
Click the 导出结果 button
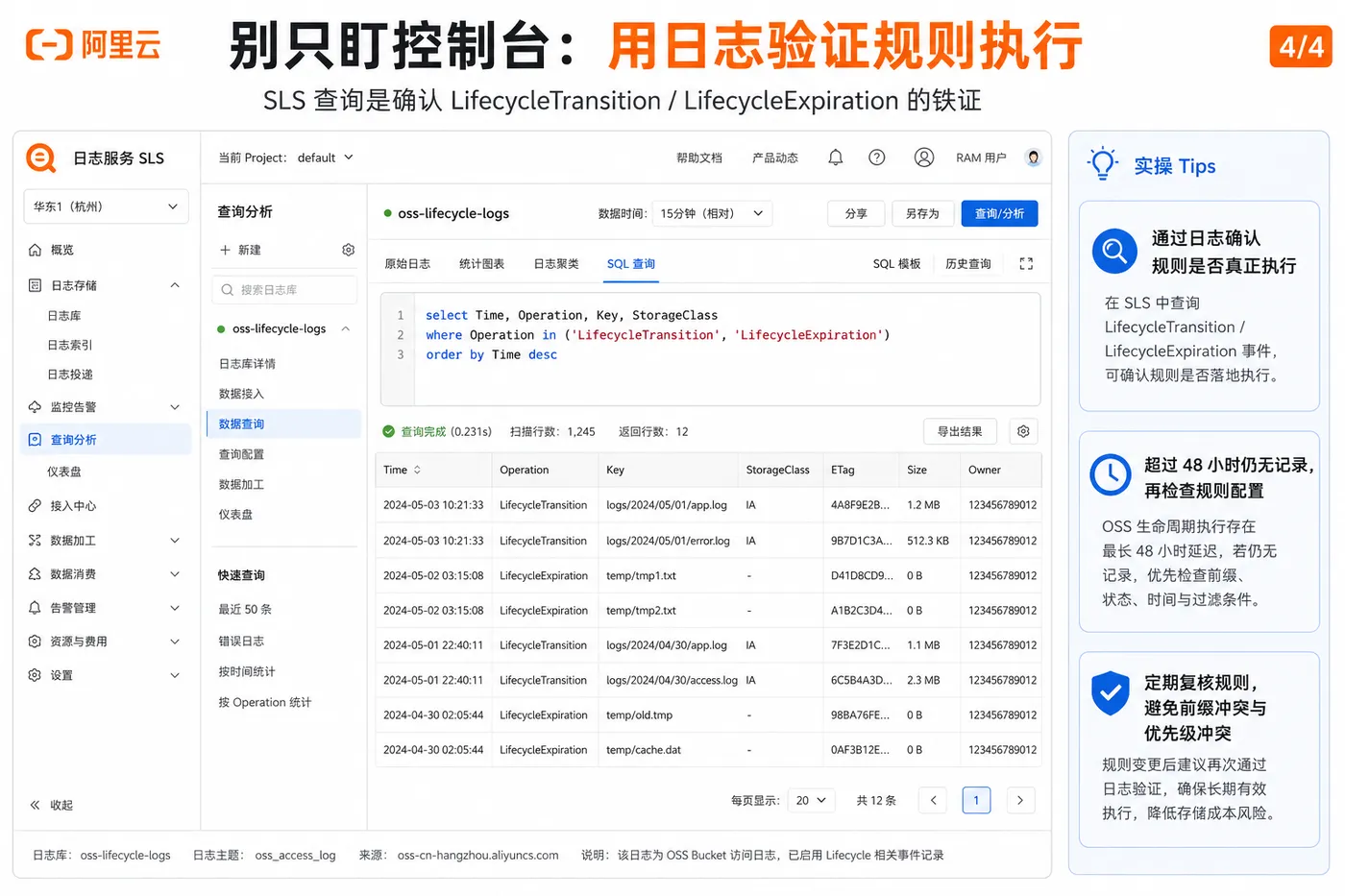[960, 432]
